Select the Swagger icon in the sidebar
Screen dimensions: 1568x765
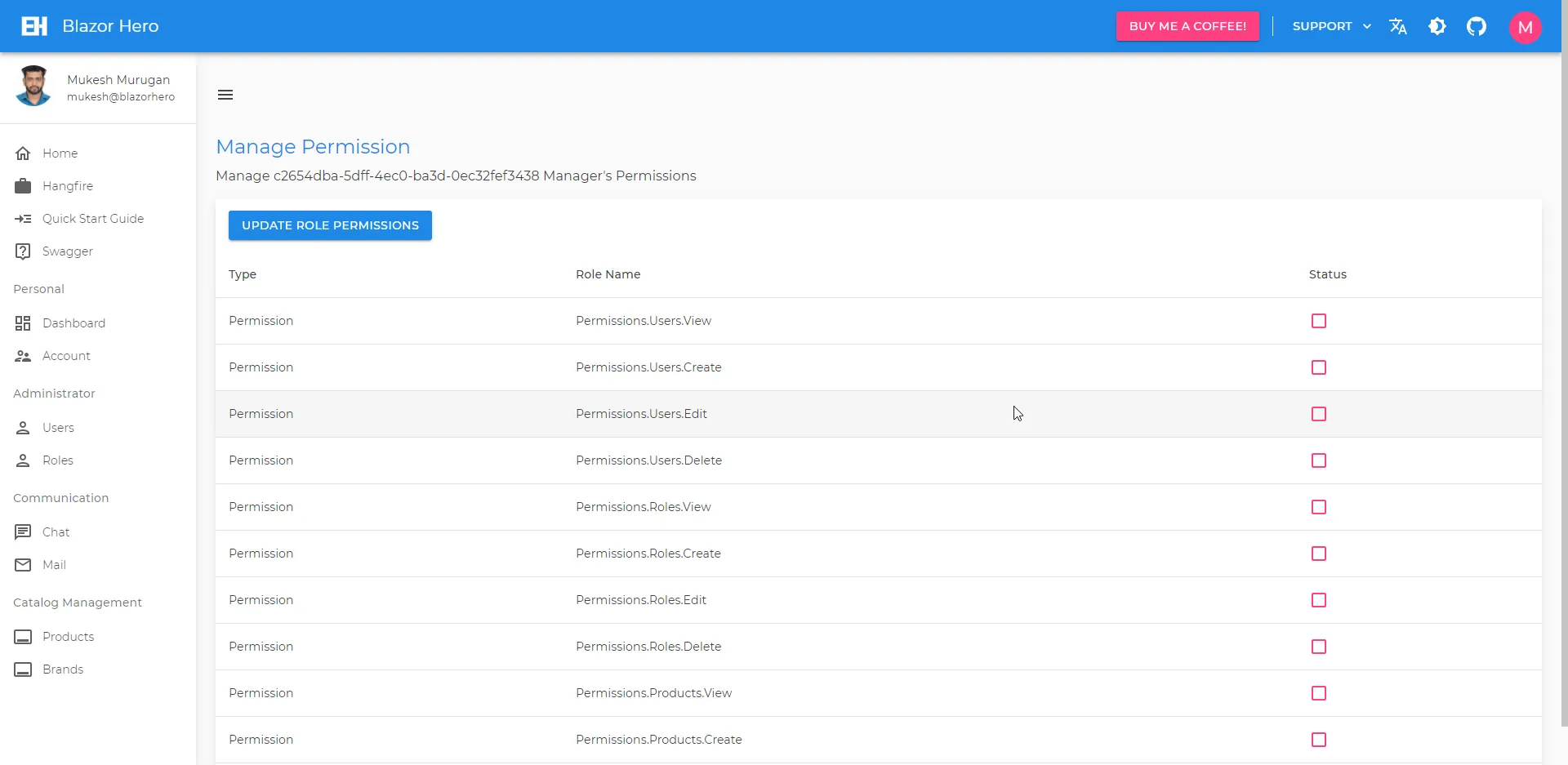(x=23, y=251)
